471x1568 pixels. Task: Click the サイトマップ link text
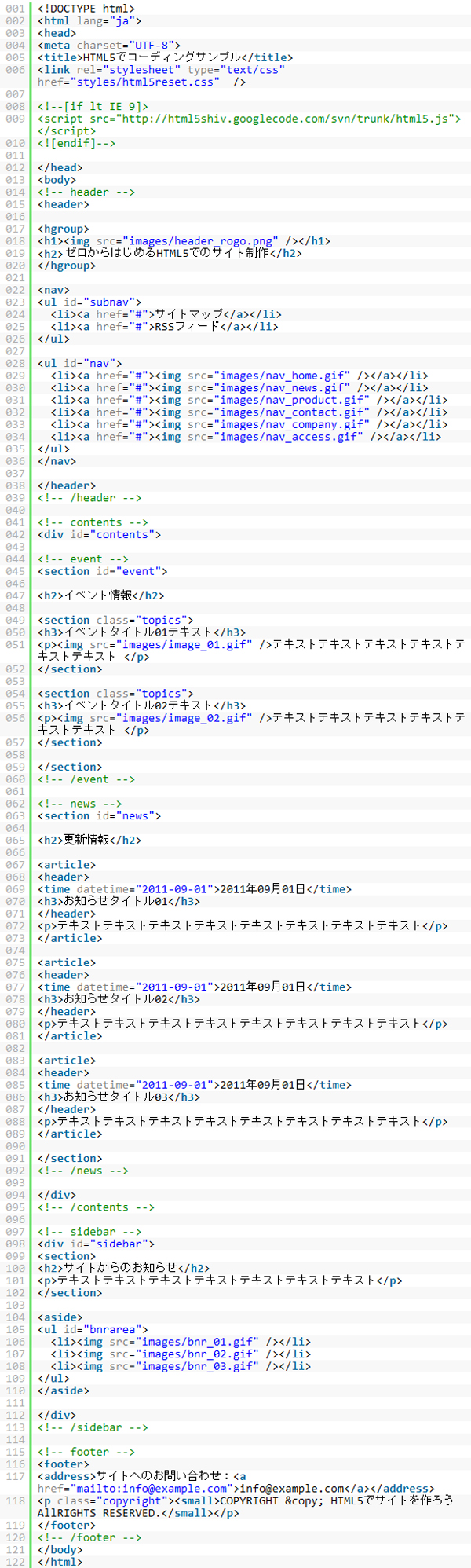[x=188, y=314]
